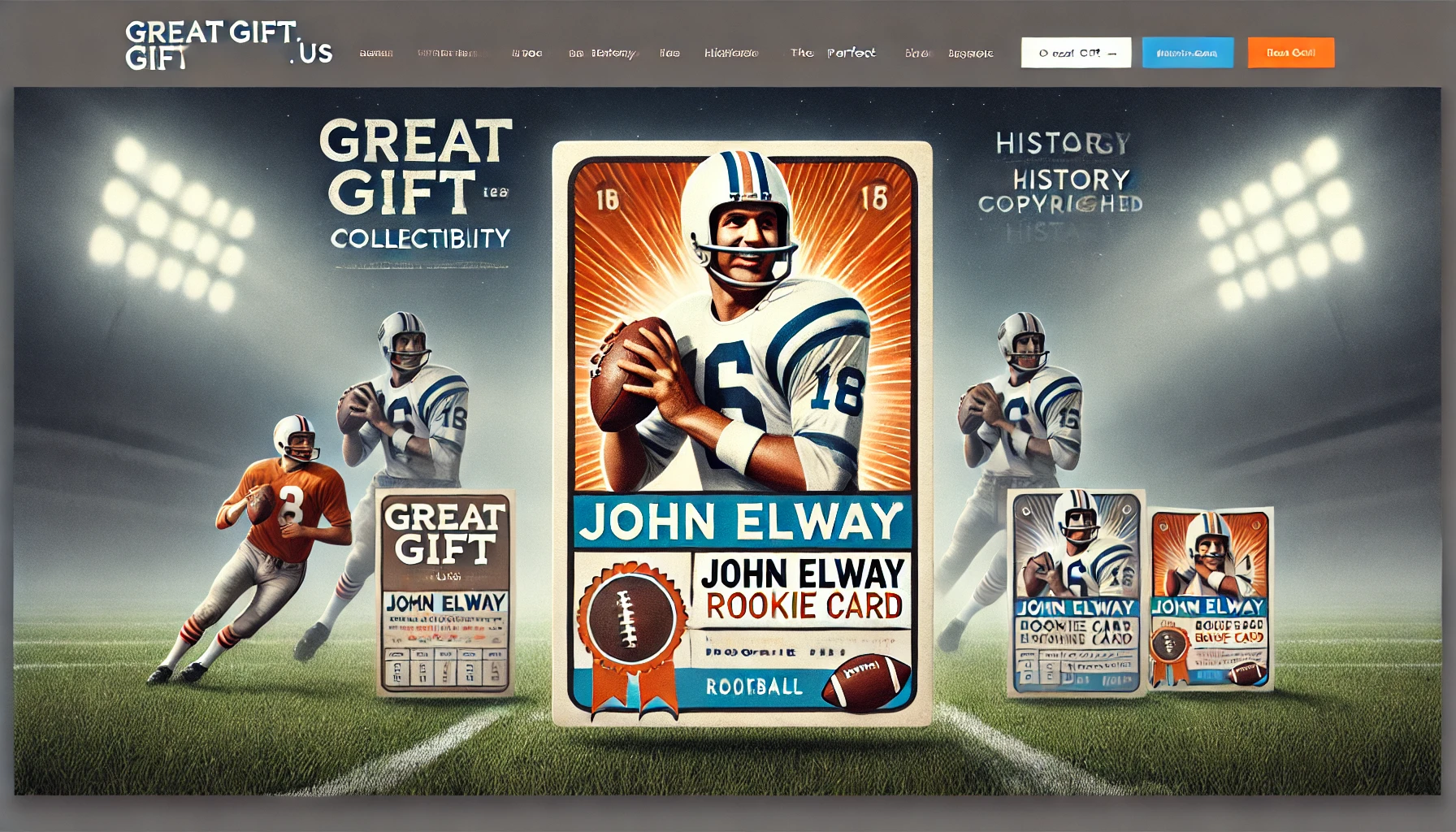Open the Great Gift .US site logo
Viewport: 1456px width, 832px height.
(228, 45)
